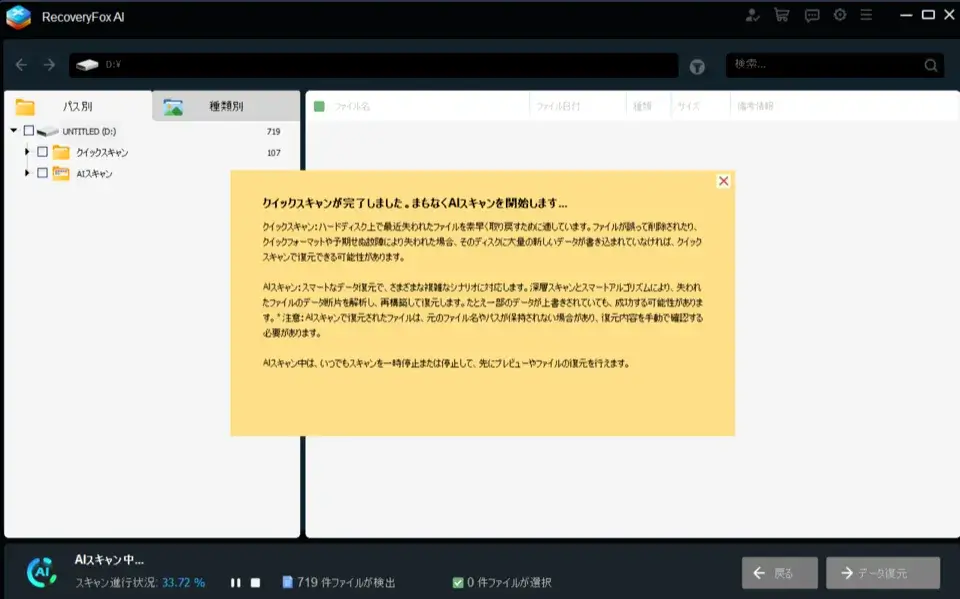The width and height of the screenshot is (960, 599).
Task: Click the 33.72 % scan progress value
Action: [x=184, y=582]
